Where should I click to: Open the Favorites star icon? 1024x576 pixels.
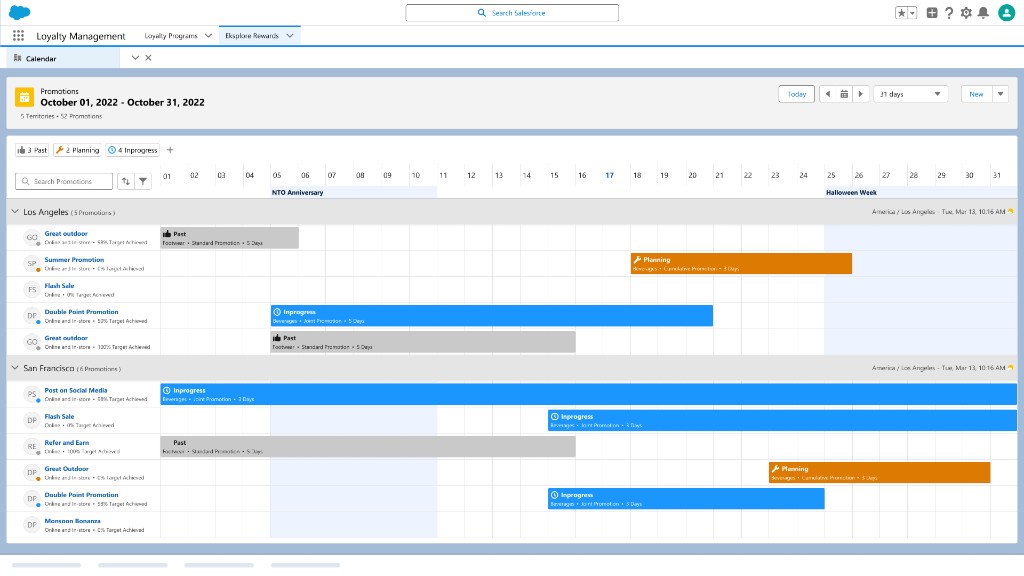pyautogui.click(x=901, y=12)
